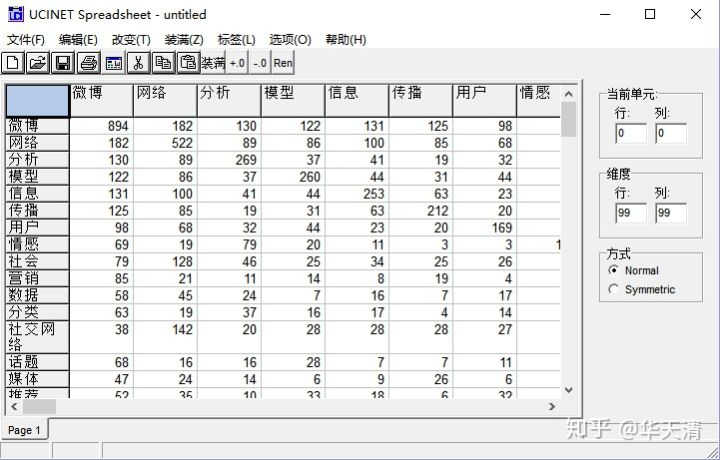Click horizontal scrollbar right arrow
720x460 pixels.
point(552,406)
